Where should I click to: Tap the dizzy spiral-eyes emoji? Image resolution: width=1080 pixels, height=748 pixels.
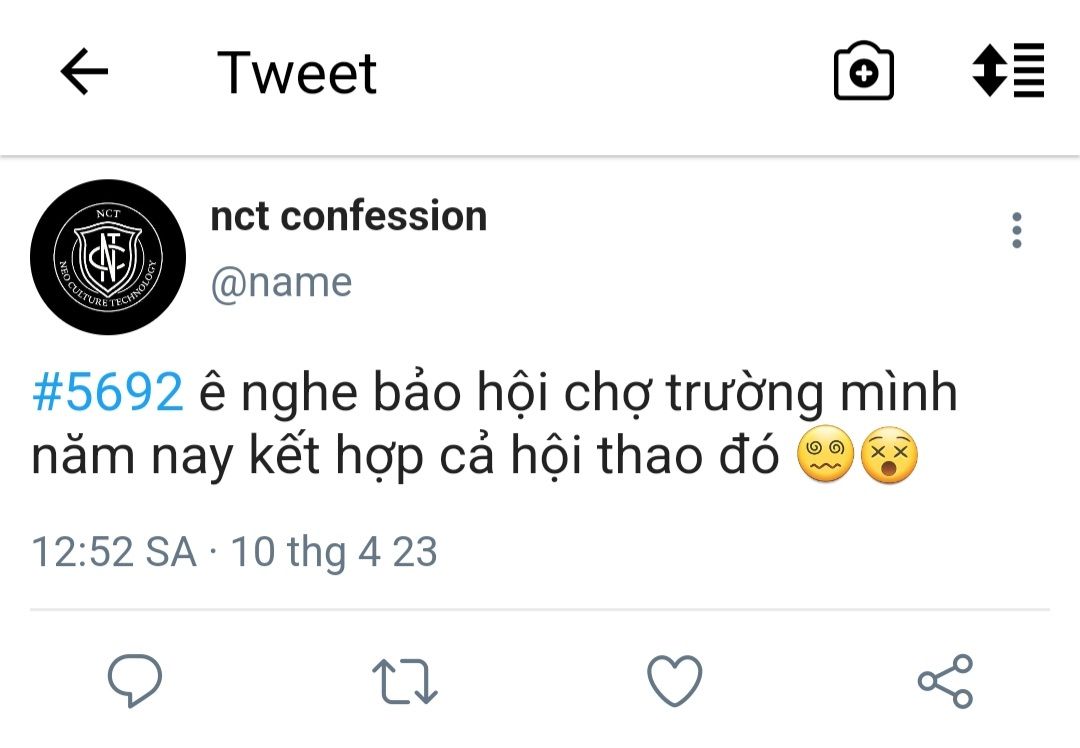[825, 455]
